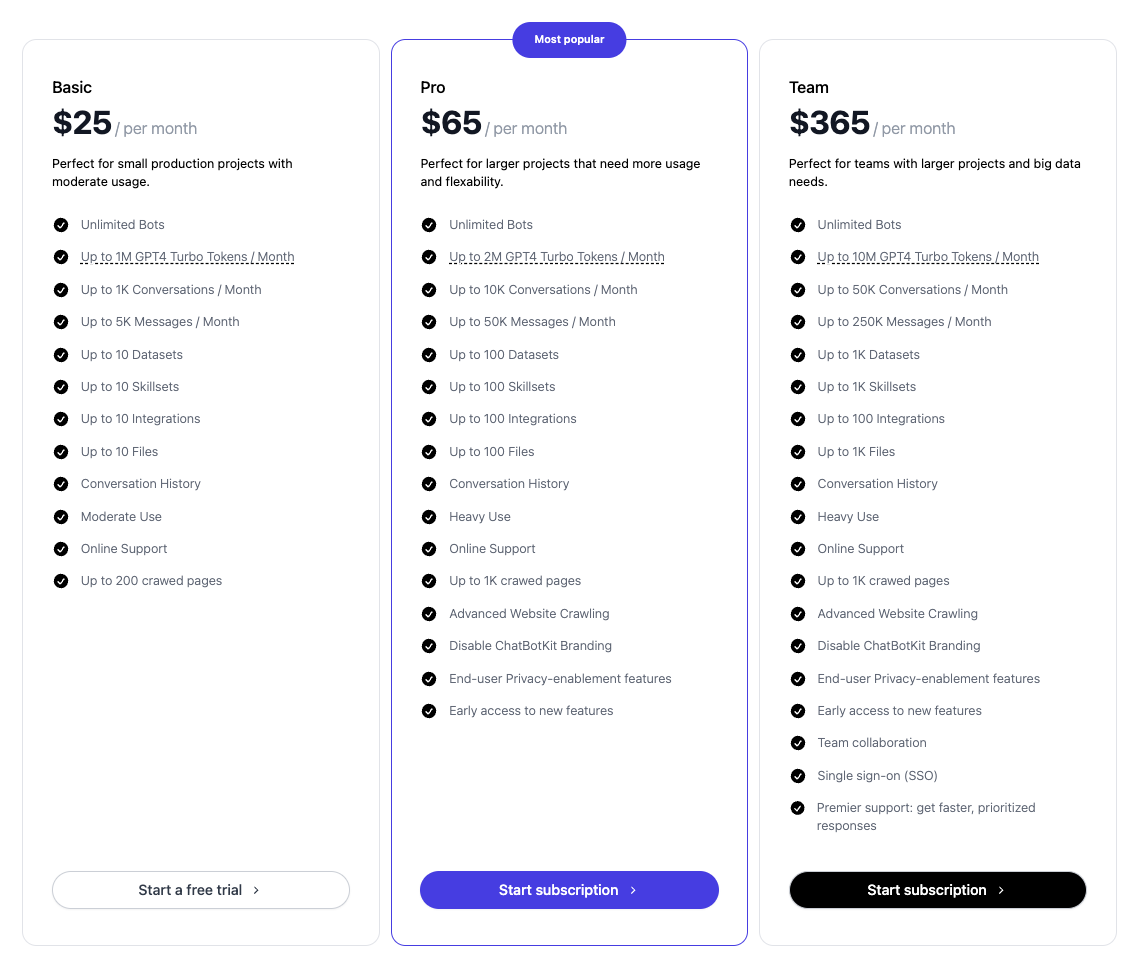Click the checkmark next to Moderate Use
Screen dimensions: 1136x963
(x=60, y=516)
